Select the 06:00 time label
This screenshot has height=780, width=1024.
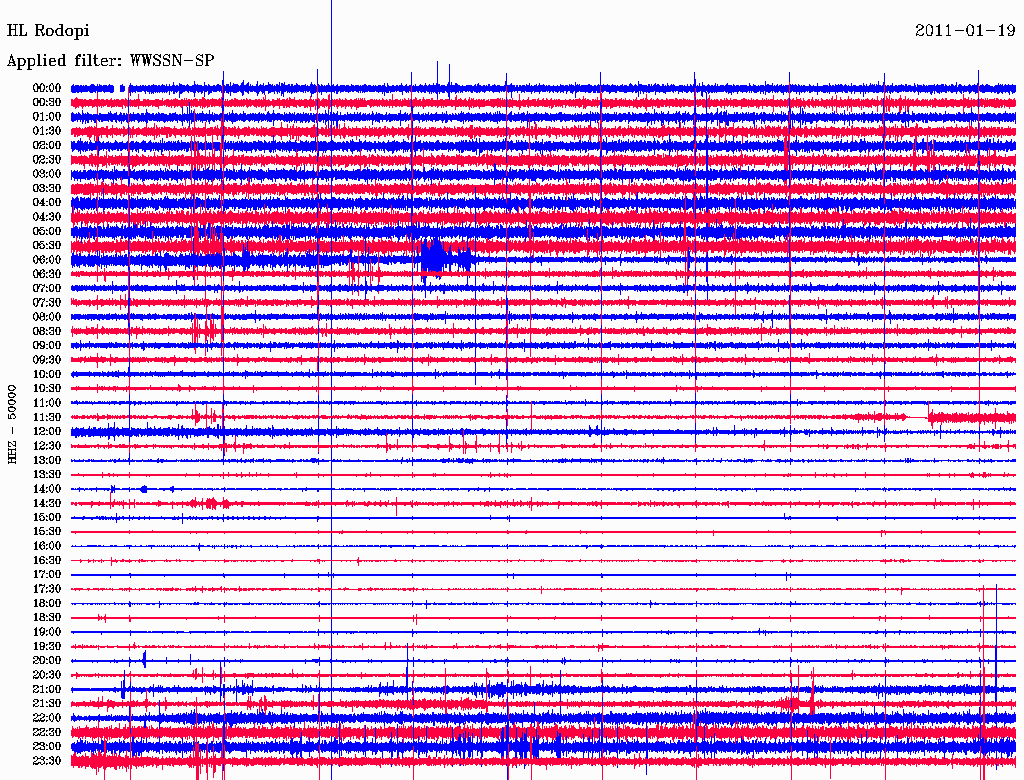47,260
